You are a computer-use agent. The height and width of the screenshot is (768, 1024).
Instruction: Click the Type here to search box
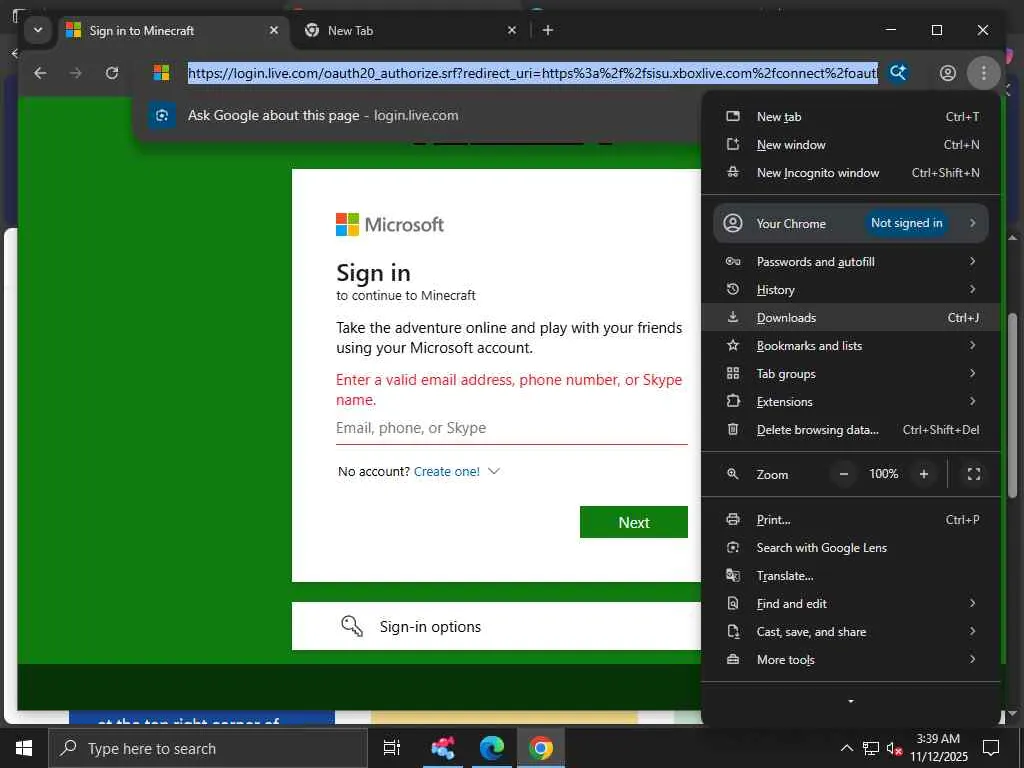[208, 748]
